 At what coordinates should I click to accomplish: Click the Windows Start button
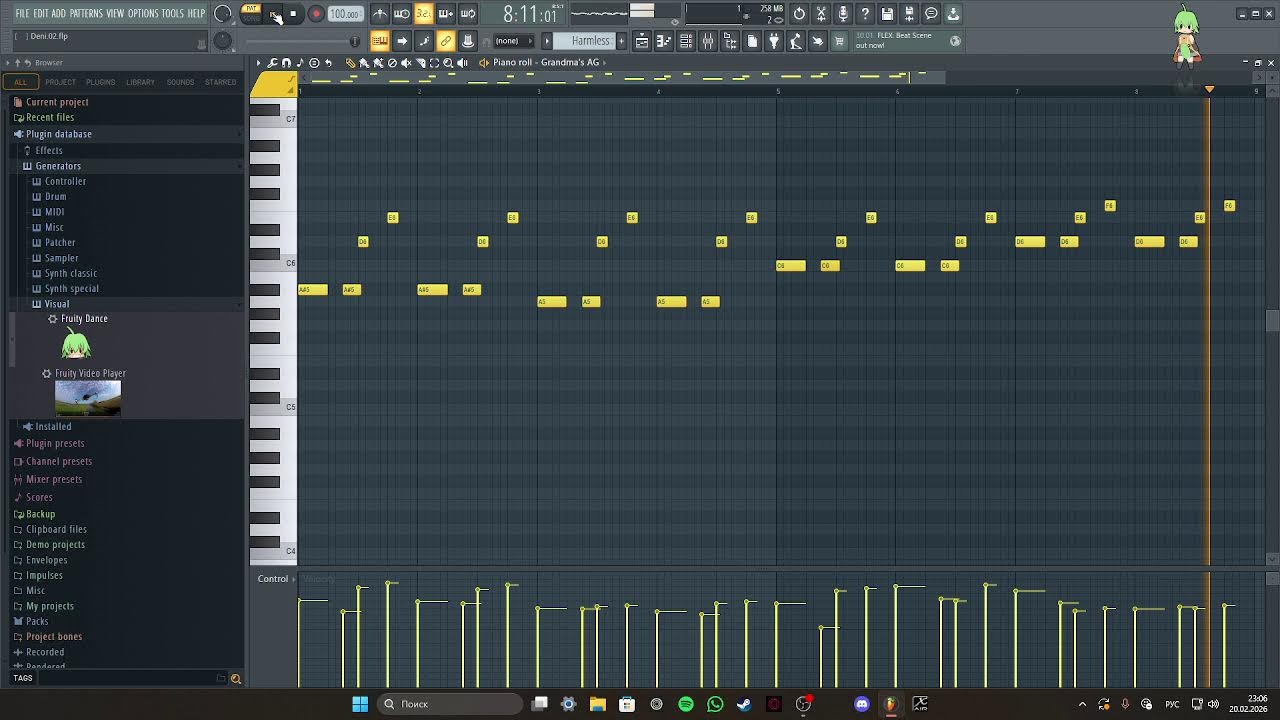pos(360,704)
